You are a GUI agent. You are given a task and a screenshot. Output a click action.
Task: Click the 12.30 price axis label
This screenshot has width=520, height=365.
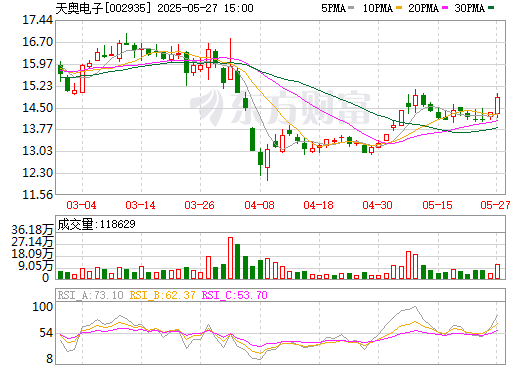pos(37,173)
